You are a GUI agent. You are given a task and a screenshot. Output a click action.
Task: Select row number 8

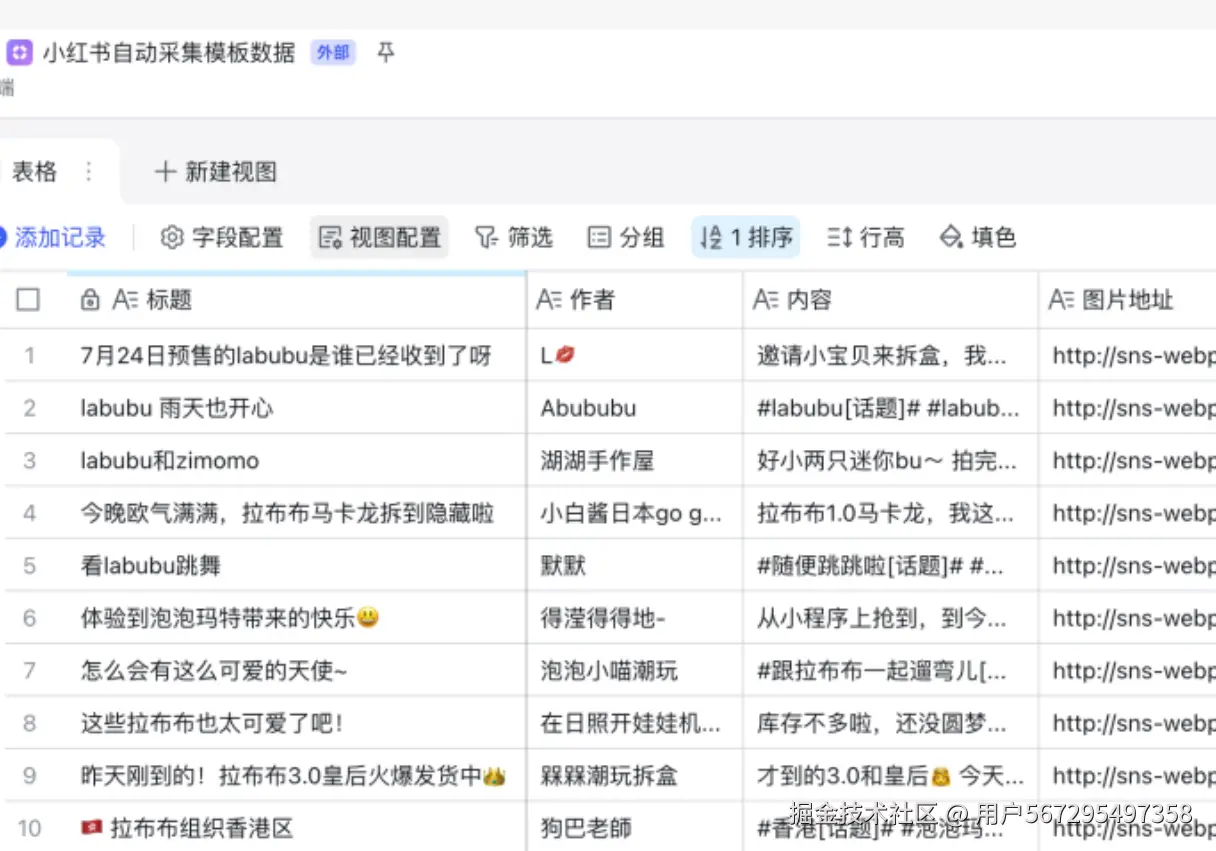coord(30,723)
